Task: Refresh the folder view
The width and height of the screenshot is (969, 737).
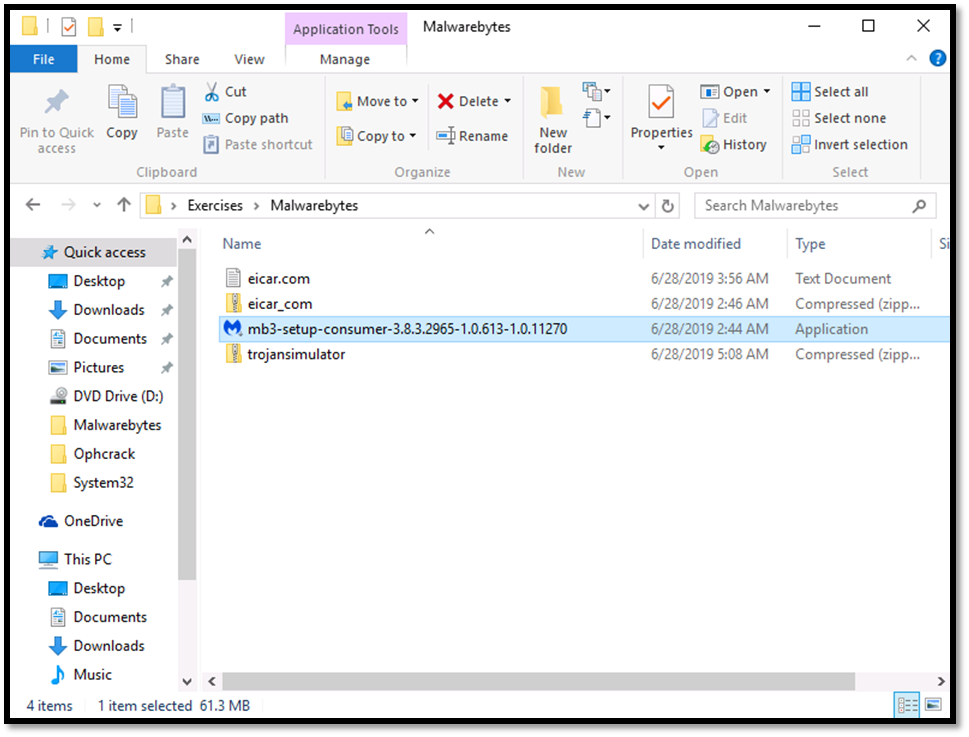Action: [667, 206]
